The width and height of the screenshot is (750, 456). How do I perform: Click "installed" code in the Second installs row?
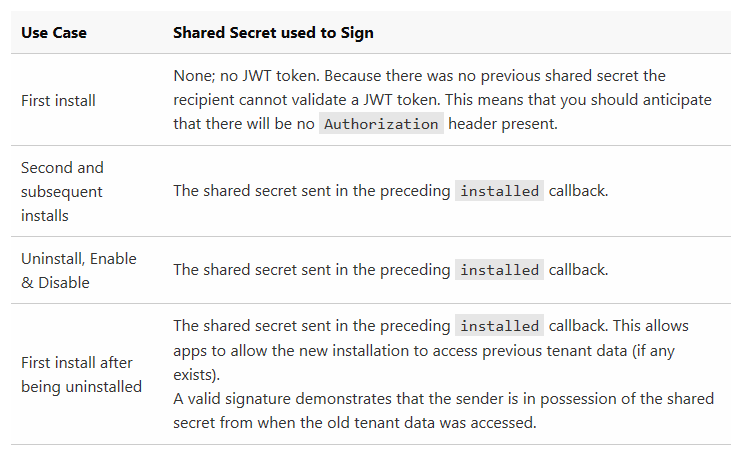[x=499, y=191]
